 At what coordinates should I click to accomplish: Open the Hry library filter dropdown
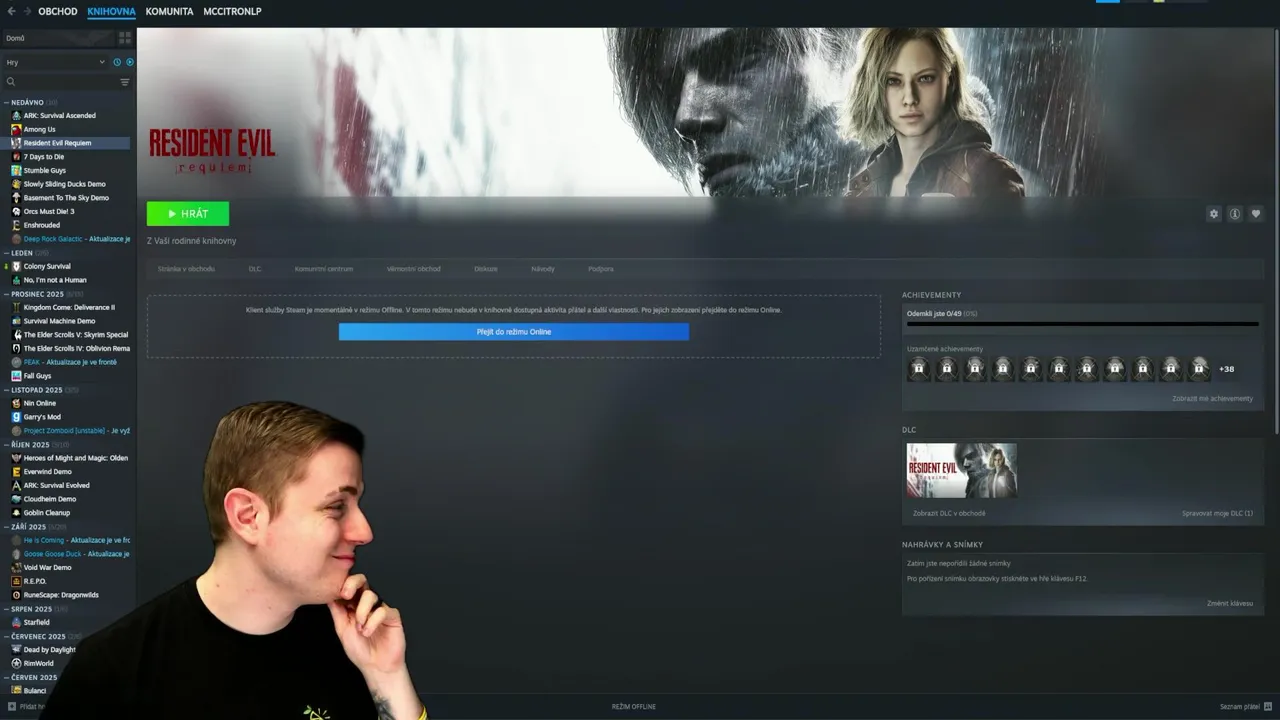55,62
